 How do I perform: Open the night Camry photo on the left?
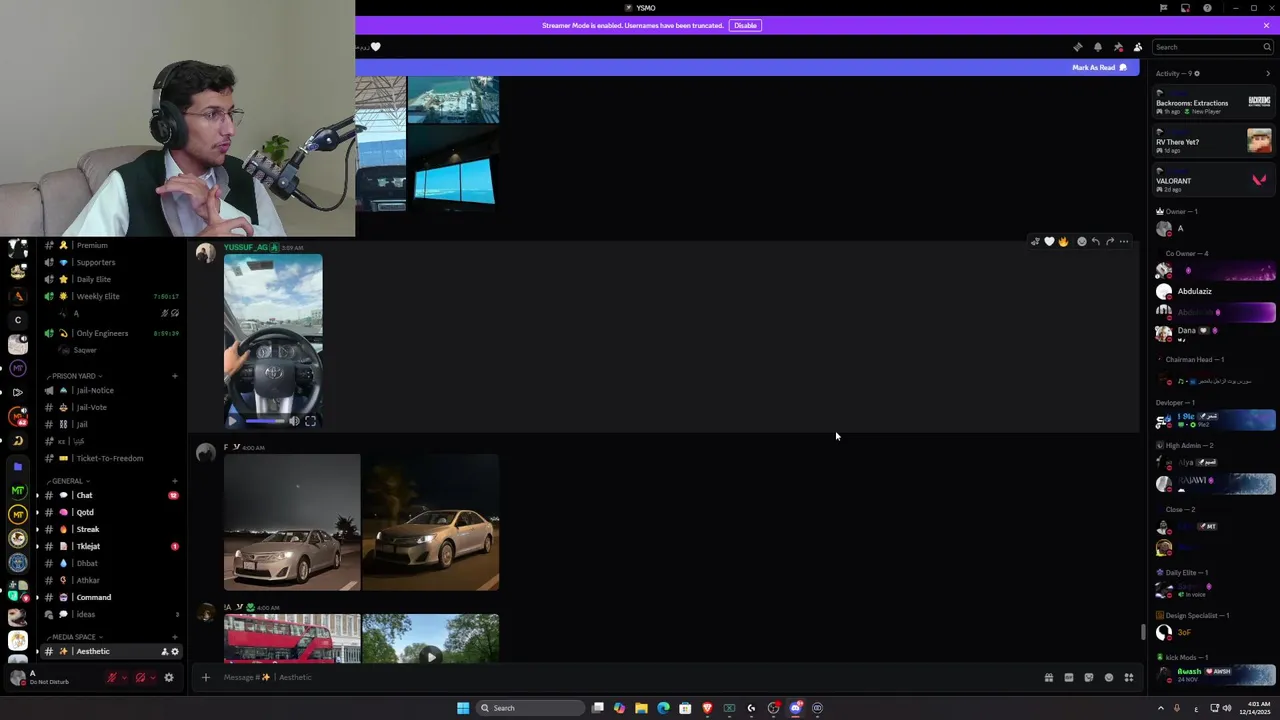(292, 522)
